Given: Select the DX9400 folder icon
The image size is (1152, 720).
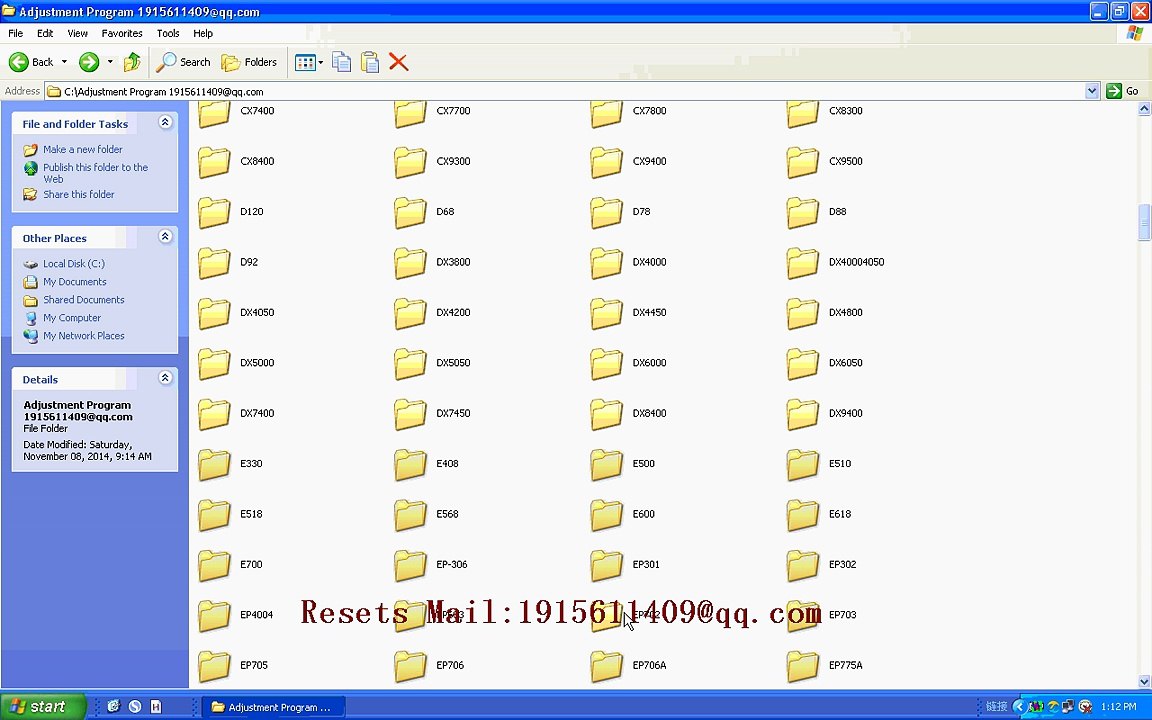Looking at the screenshot, I should [803, 414].
